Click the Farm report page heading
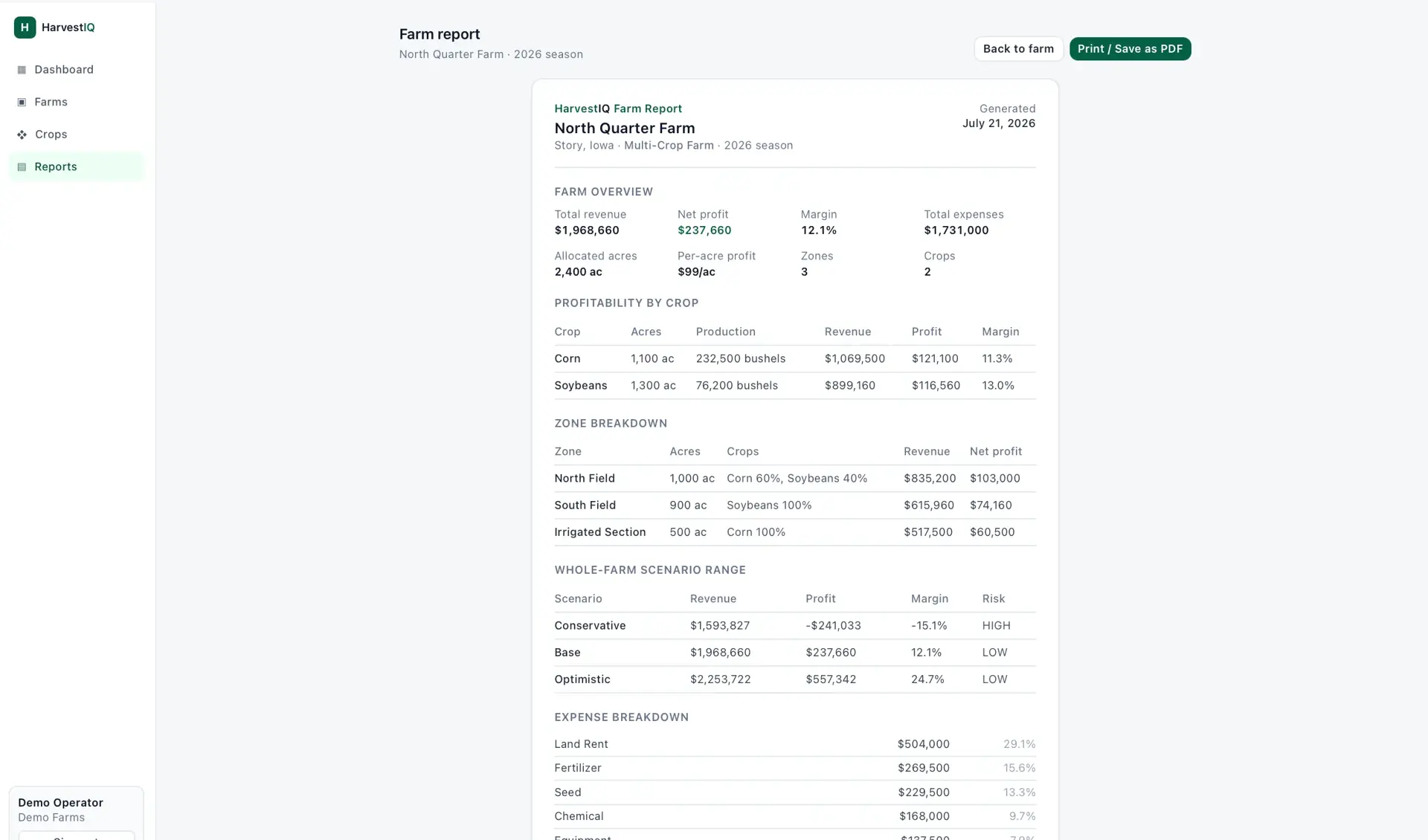The image size is (1428, 840). click(440, 34)
